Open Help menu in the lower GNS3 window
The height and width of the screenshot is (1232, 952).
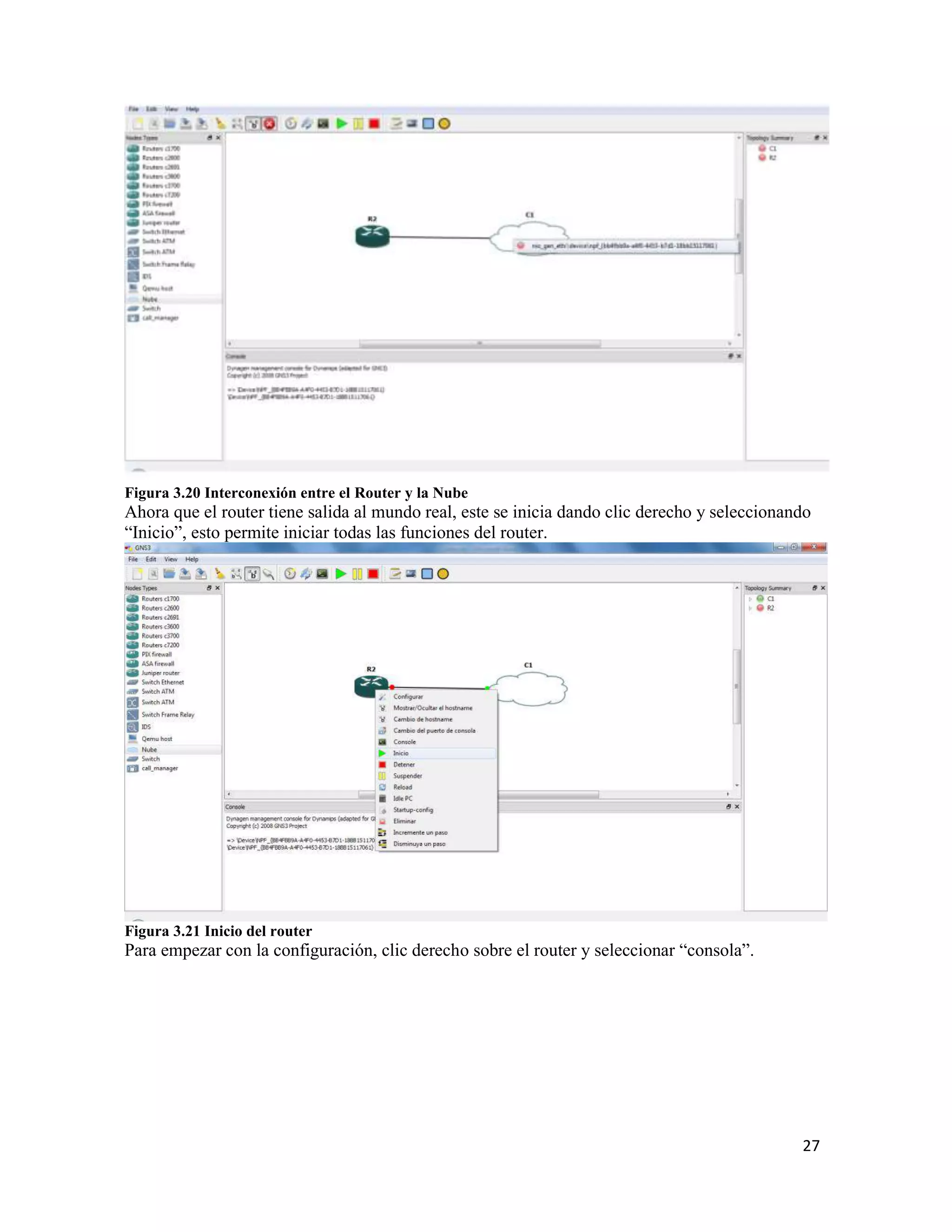pos(192,559)
